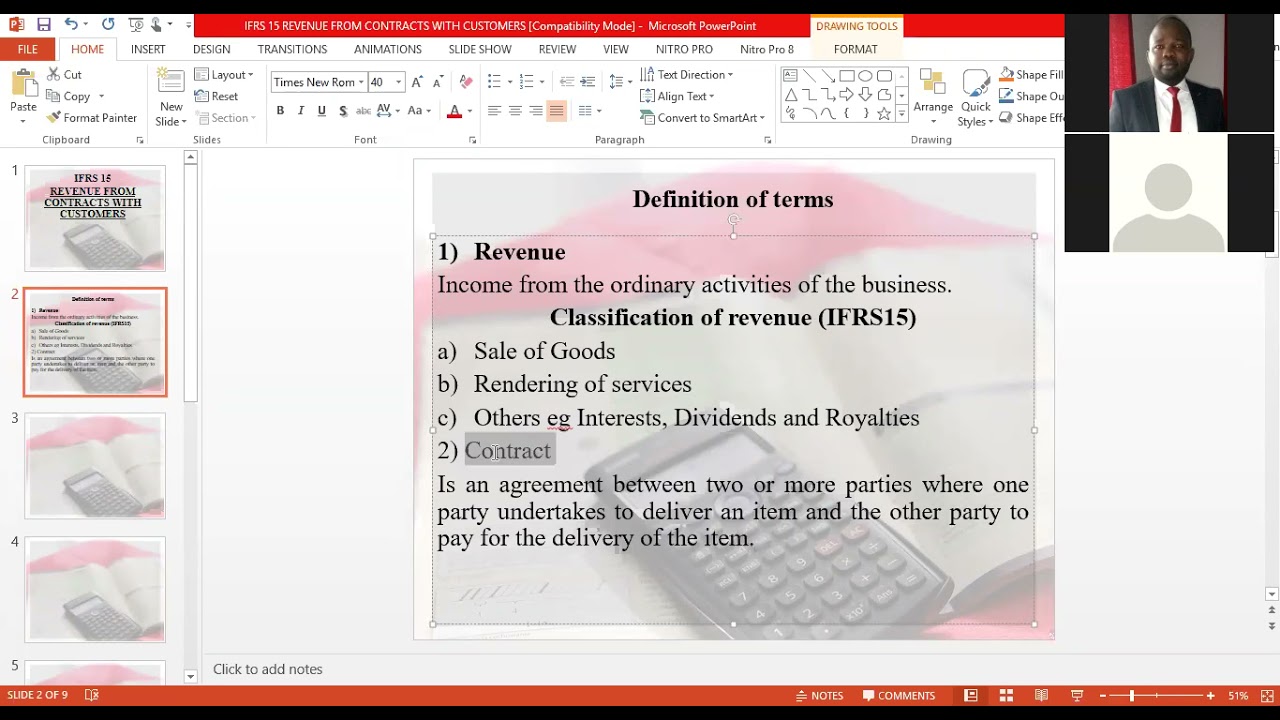Click the NOTES button in status bar
1280x720 pixels.
[819, 696]
